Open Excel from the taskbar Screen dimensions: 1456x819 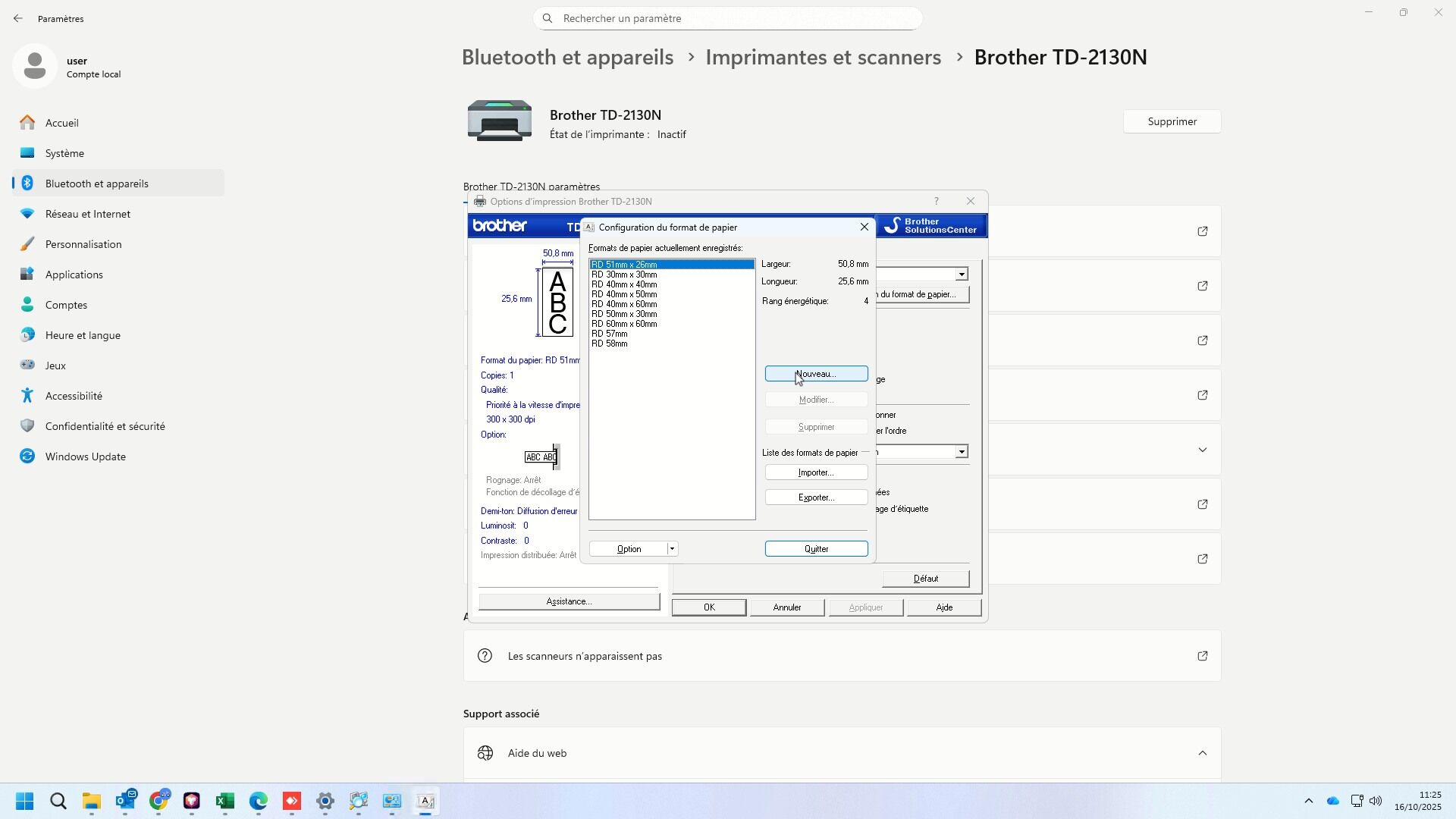coord(225,802)
